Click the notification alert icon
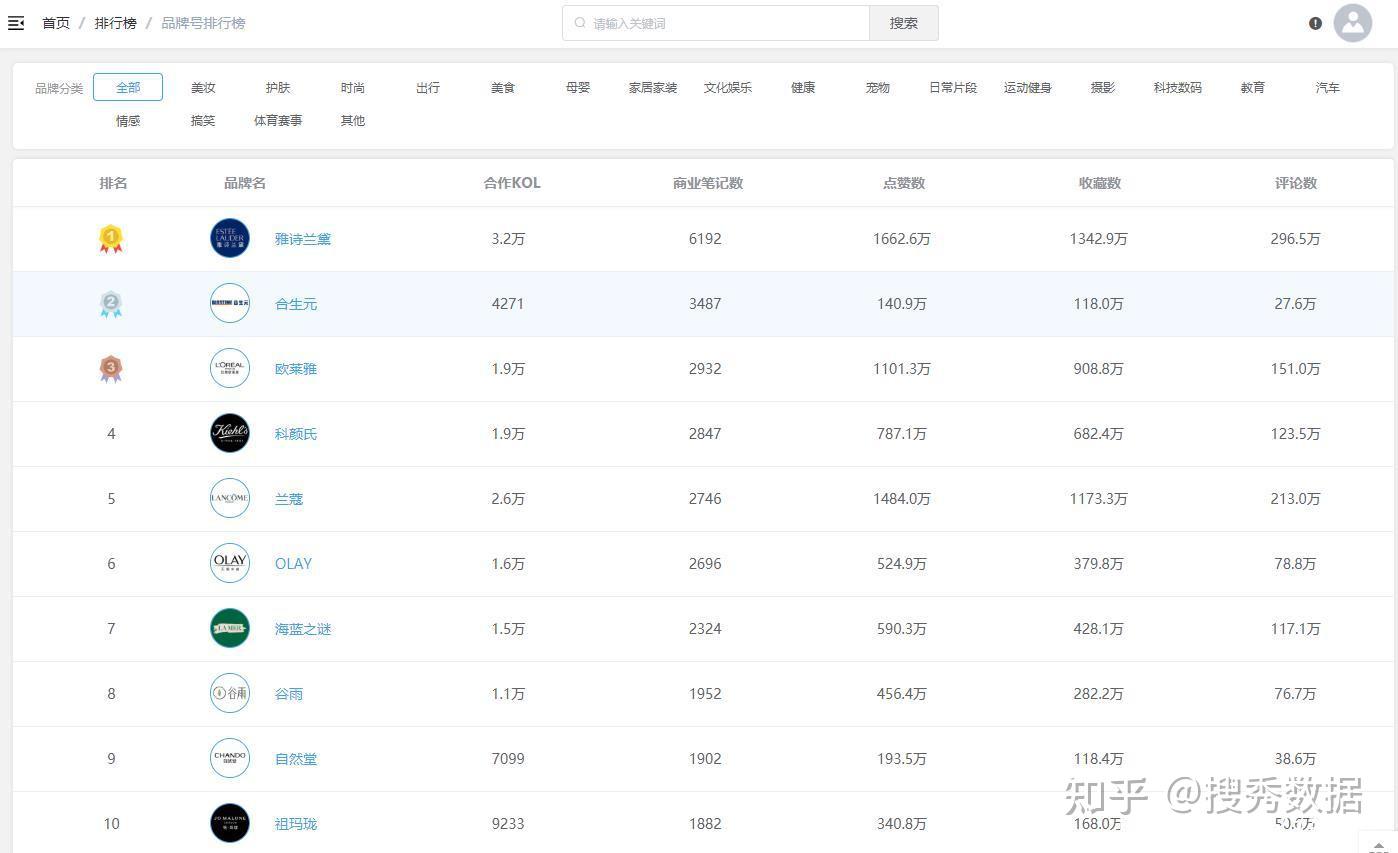1398x853 pixels. (1315, 23)
